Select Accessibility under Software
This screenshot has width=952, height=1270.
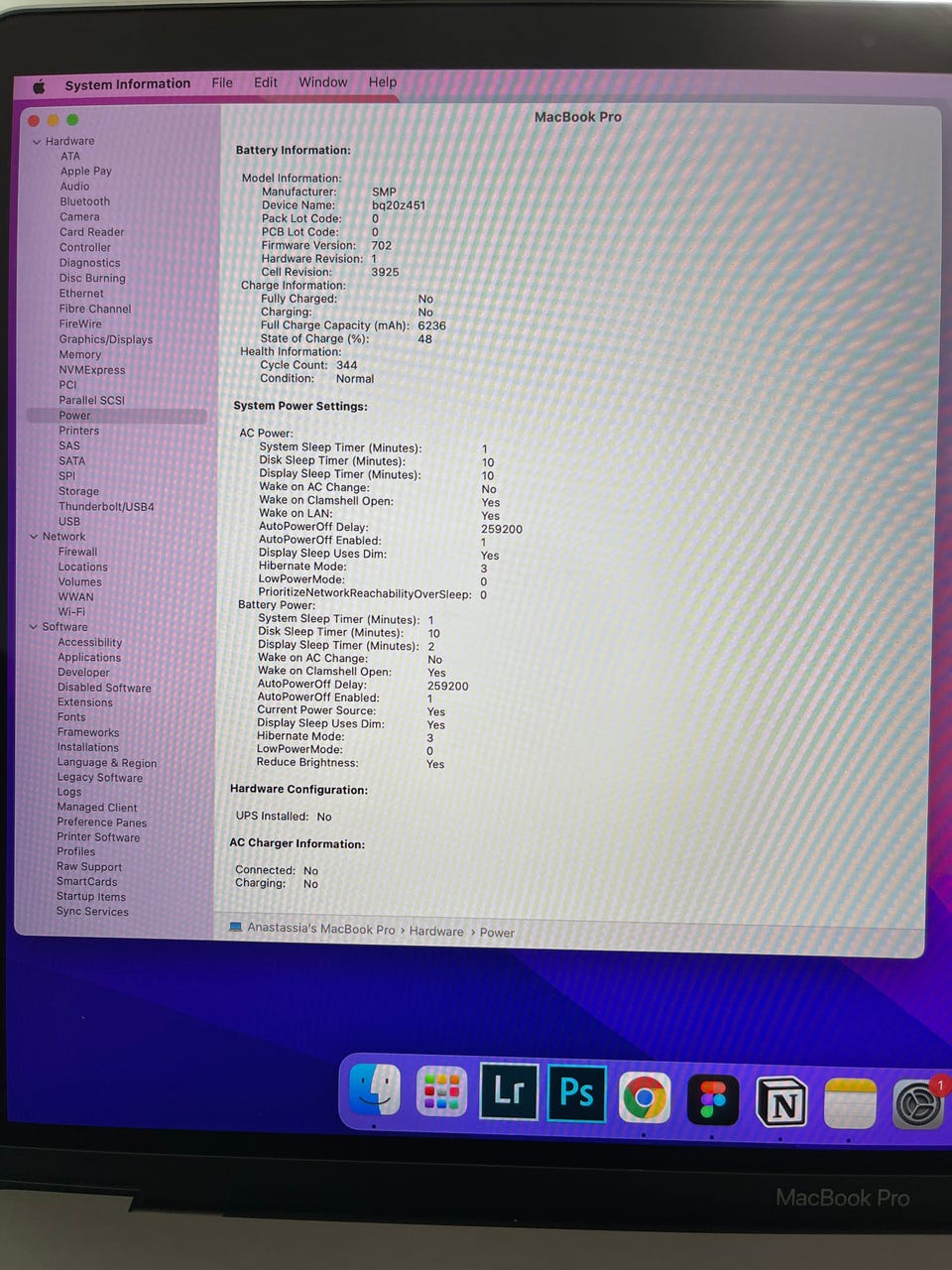89,642
